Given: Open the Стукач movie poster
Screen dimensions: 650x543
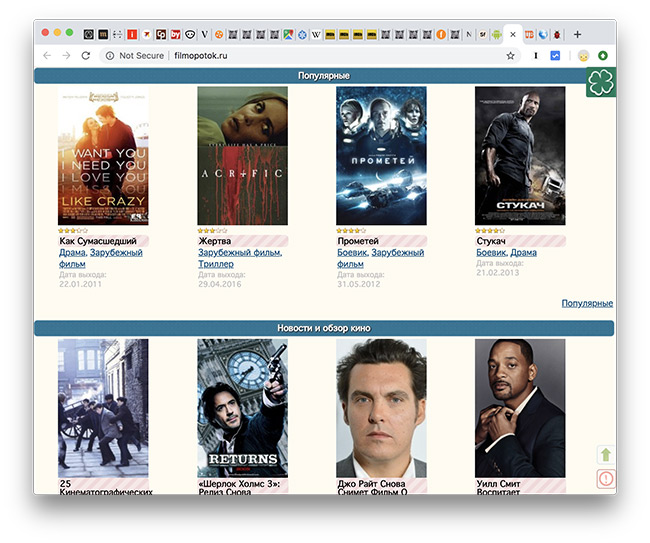Looking at the screenshot, I should tap(520, 156).
